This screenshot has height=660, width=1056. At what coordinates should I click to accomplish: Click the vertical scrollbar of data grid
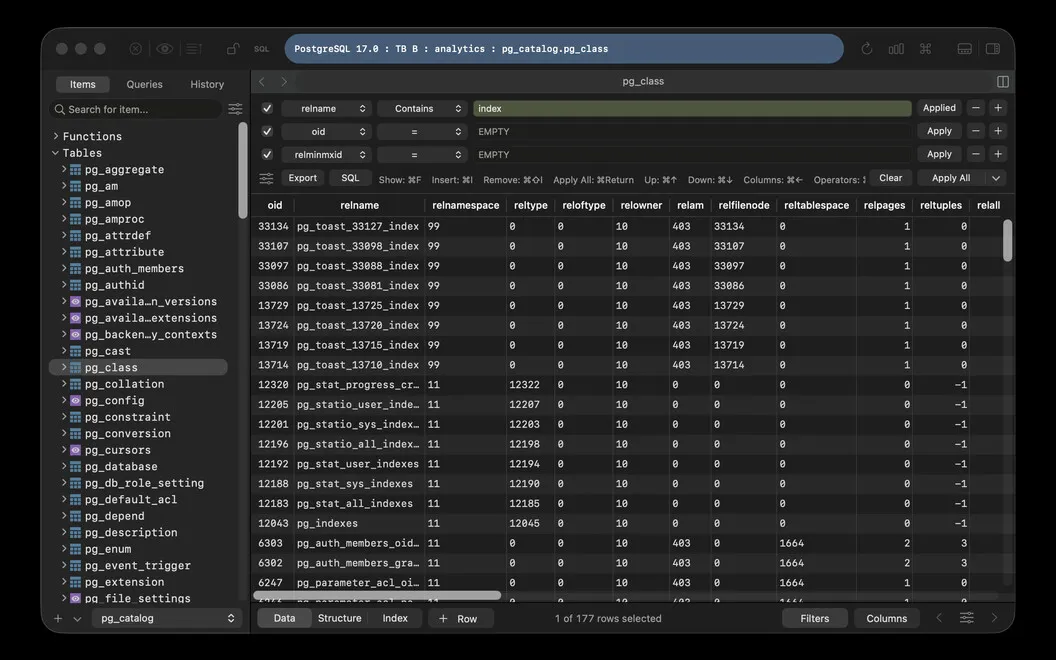(1008, 240)
